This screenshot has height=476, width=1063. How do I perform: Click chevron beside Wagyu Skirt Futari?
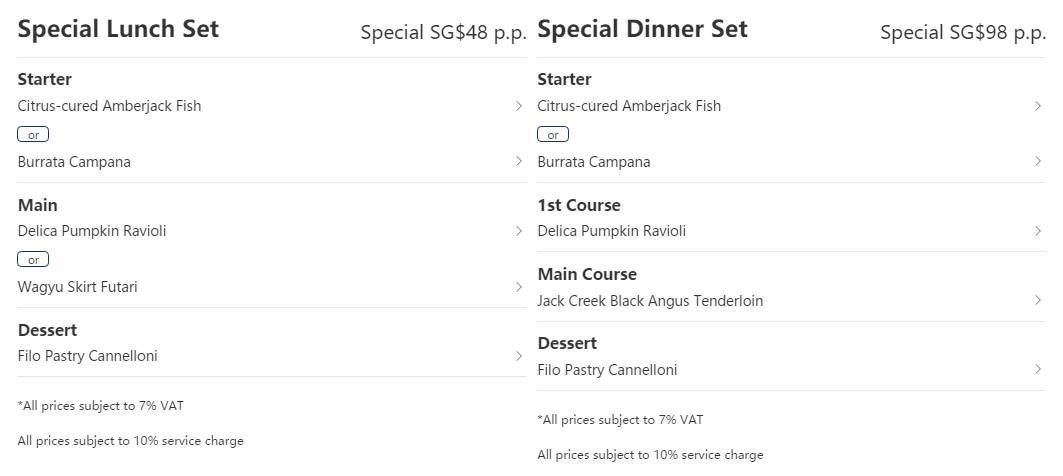pos(519,287)
